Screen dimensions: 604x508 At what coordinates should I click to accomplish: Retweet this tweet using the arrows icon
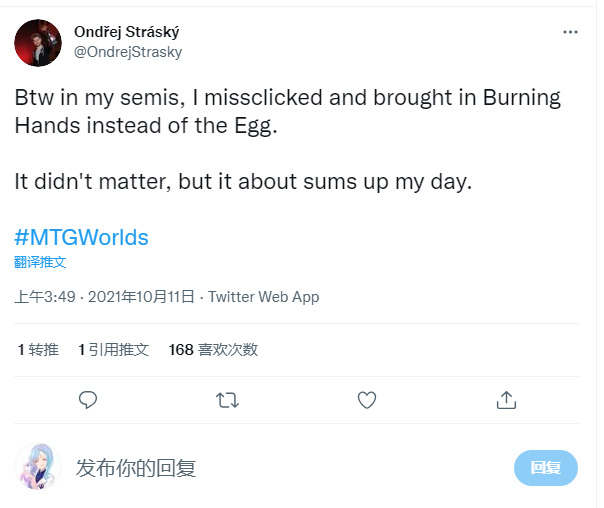(227, 400)
